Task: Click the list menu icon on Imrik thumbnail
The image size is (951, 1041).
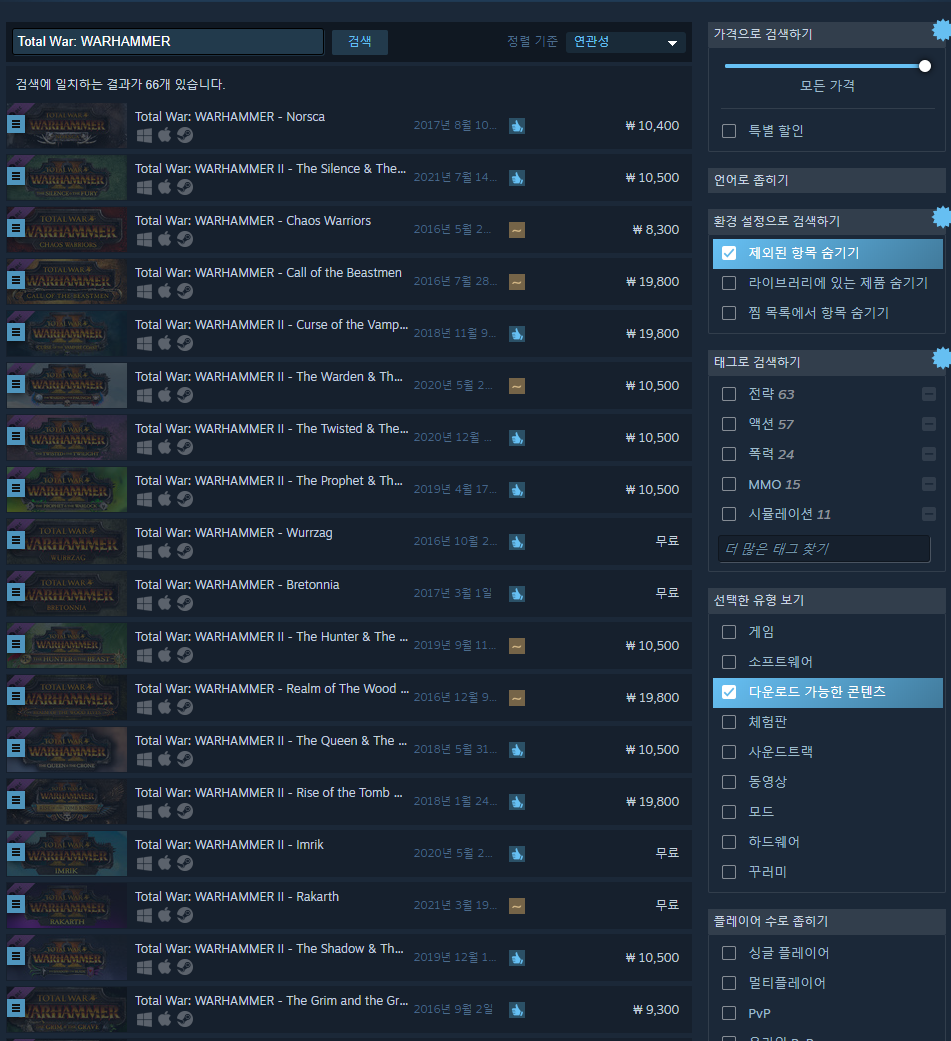Action: coord(17,852)
